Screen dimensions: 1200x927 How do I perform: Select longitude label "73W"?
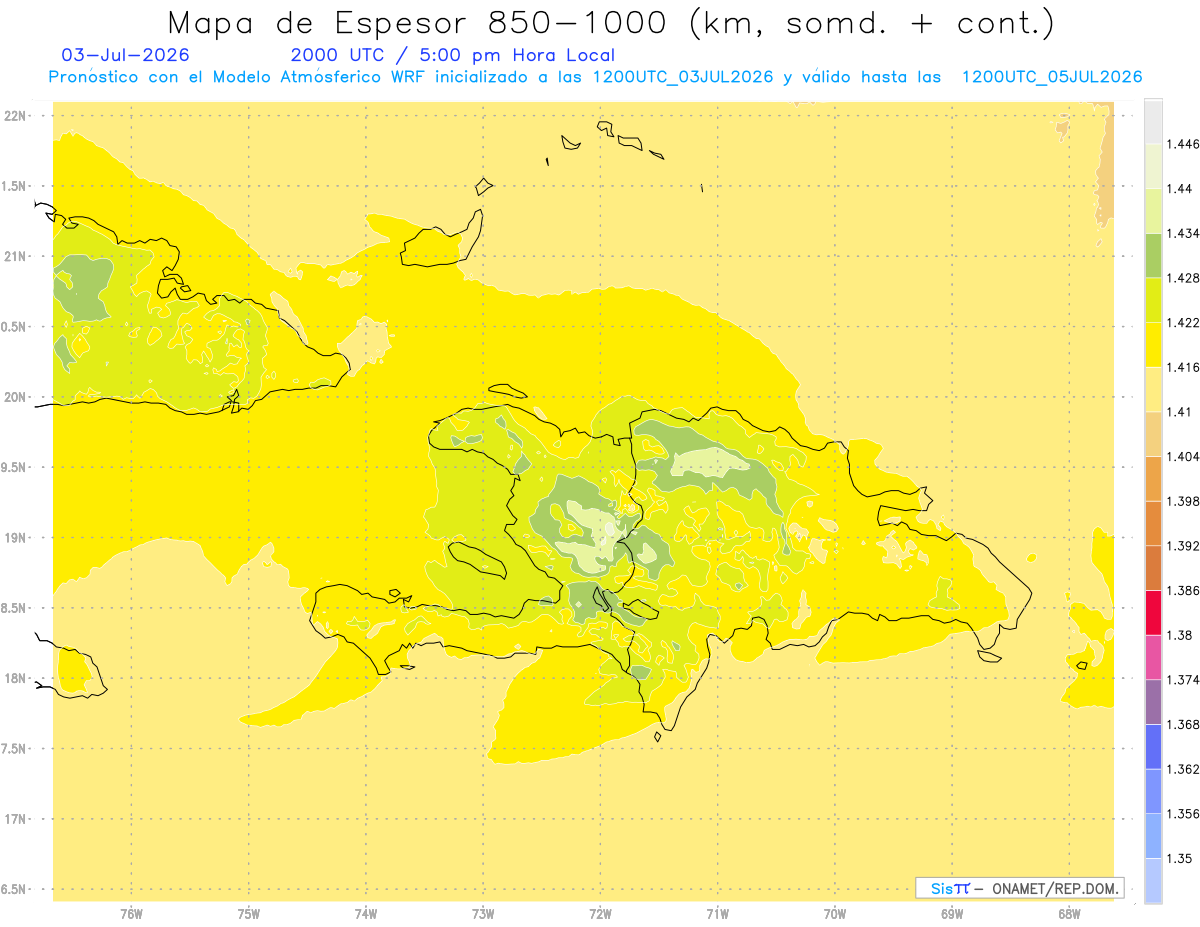click(x=483, y=914)
